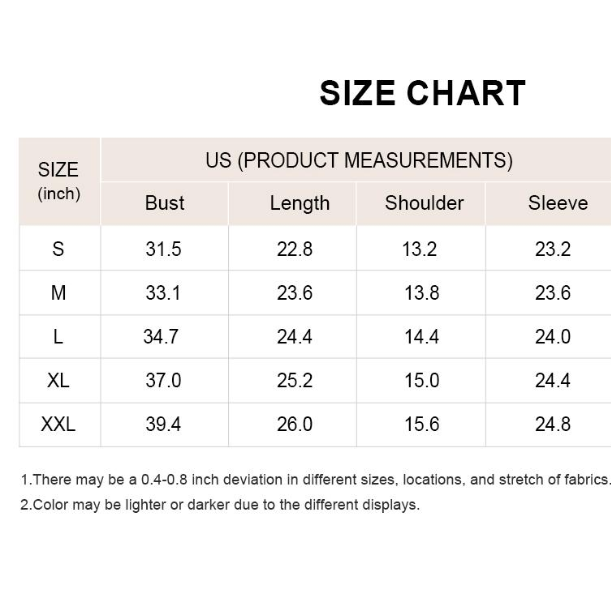The image size is (611, 610).
Task: Click the US (PRODUCT MEASUREMENTS) header
Action: tap(359, 160)
